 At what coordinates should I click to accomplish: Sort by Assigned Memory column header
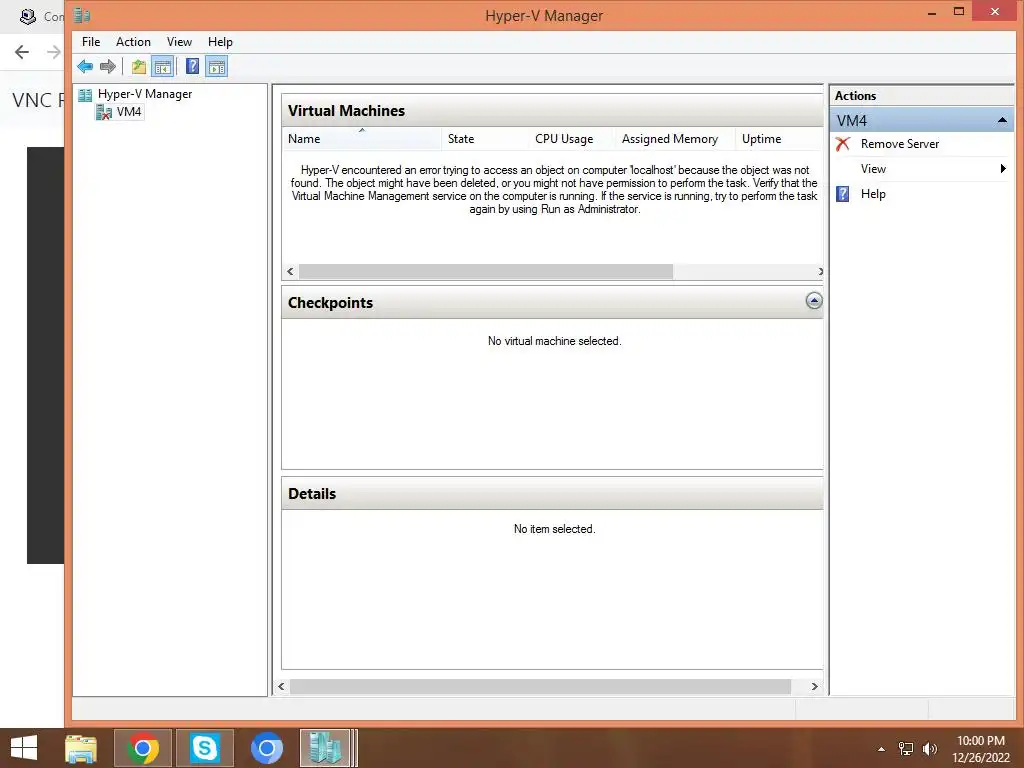[x=675, y=138]
